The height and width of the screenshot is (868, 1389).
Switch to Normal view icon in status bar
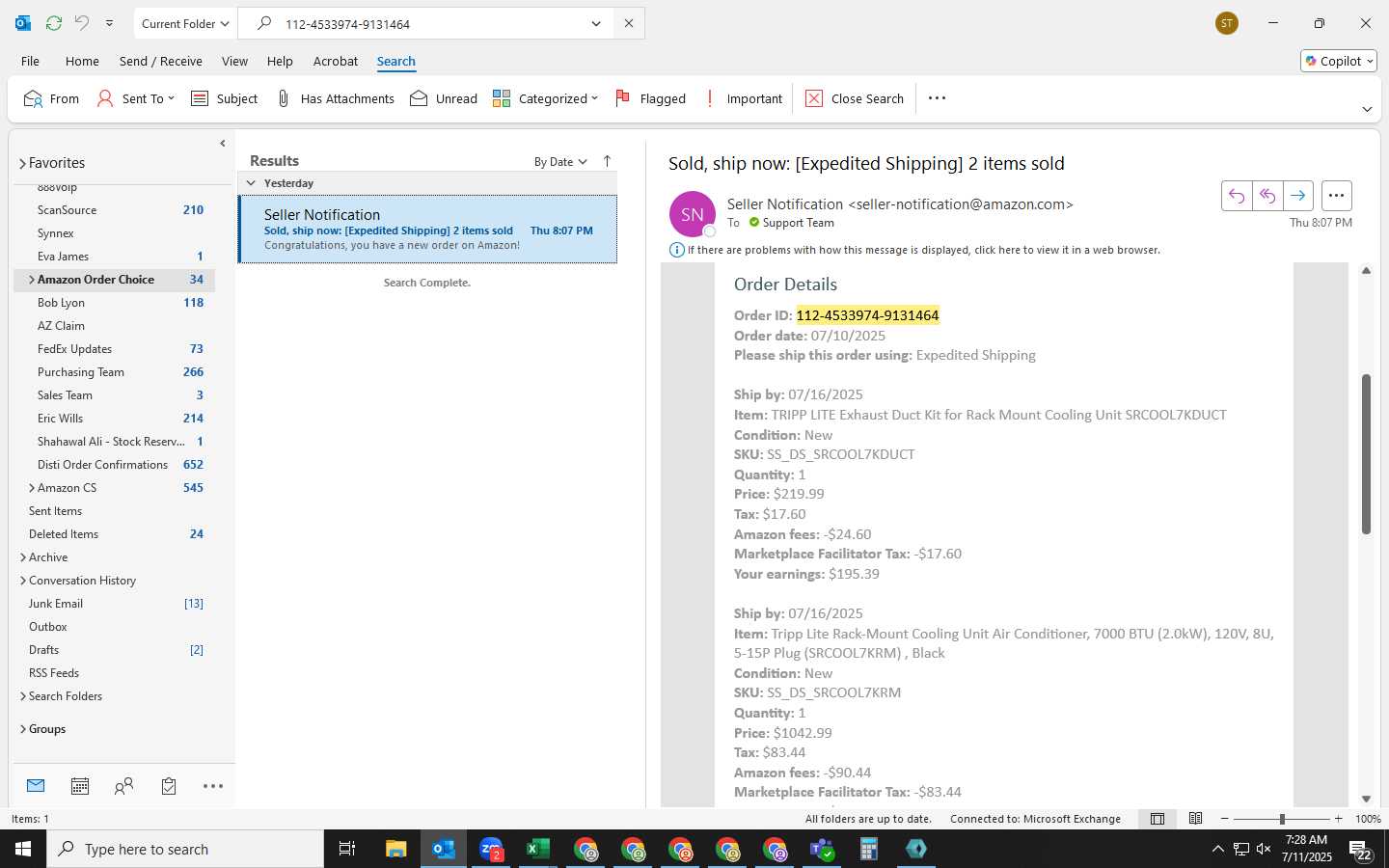coord(1157,819)
